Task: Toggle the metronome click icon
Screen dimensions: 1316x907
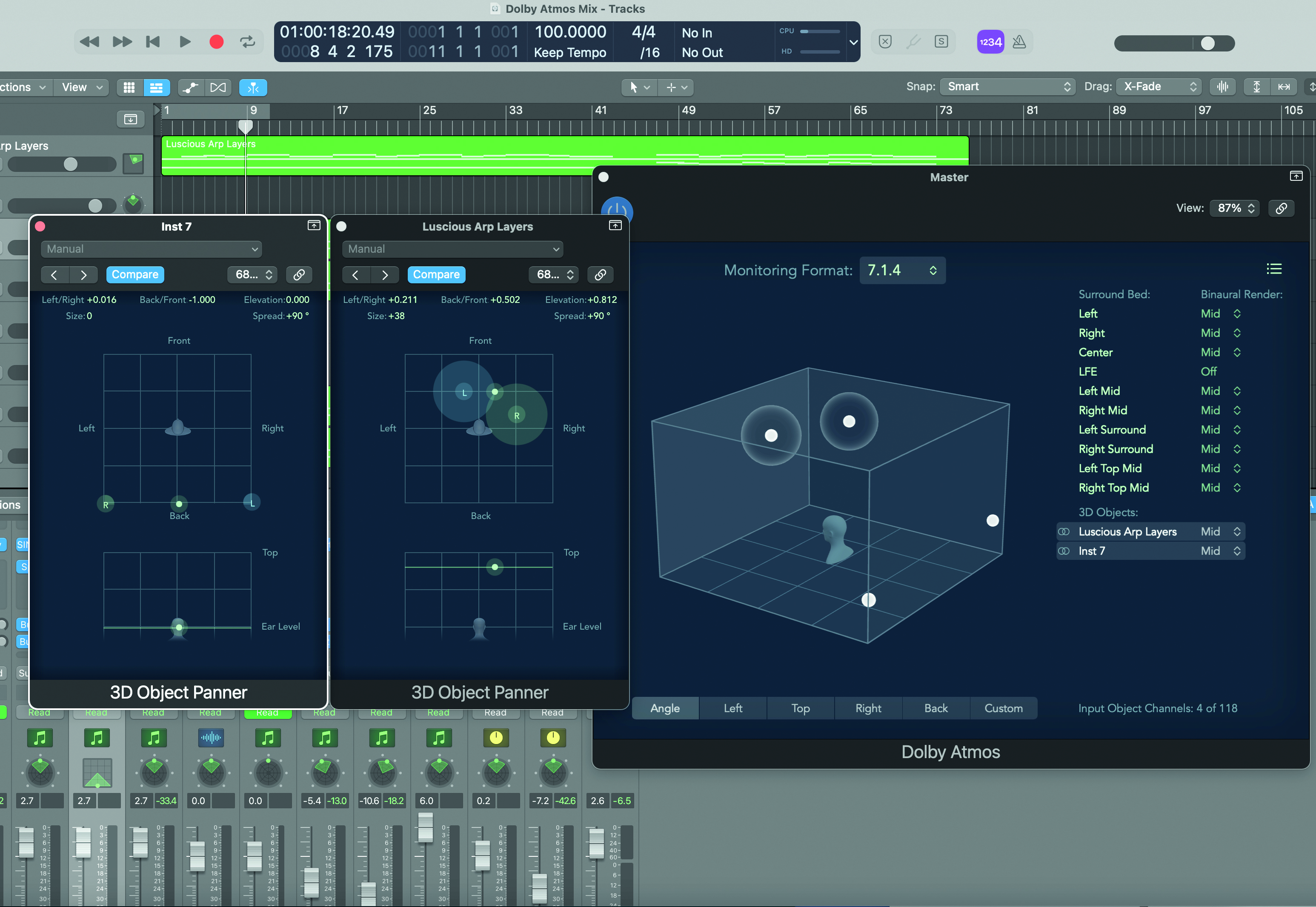Action: pos(1019,42)
